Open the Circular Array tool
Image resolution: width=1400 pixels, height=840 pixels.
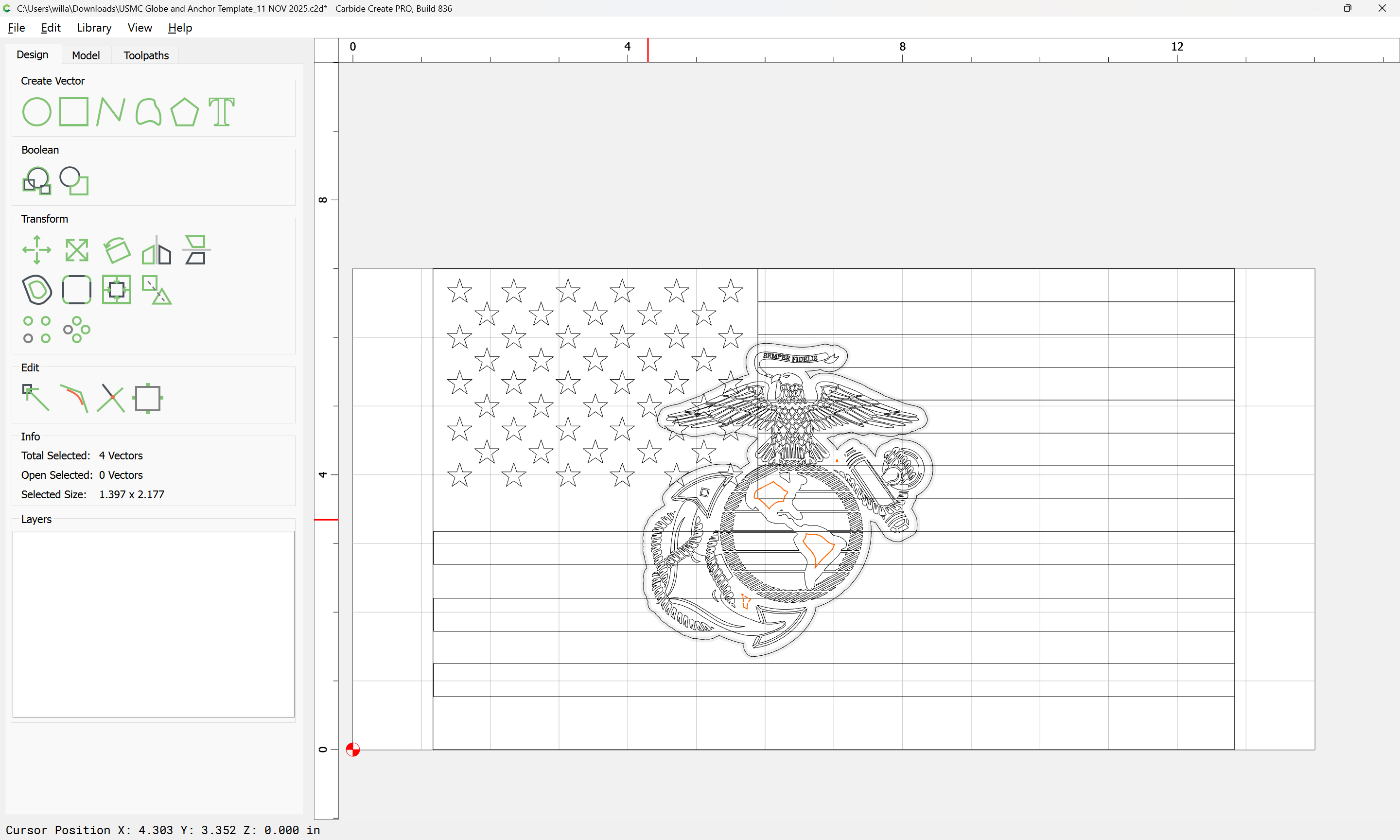tap(76, 330)
